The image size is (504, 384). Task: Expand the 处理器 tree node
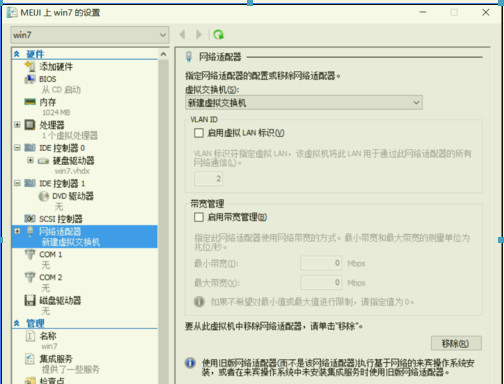[17, 125]
